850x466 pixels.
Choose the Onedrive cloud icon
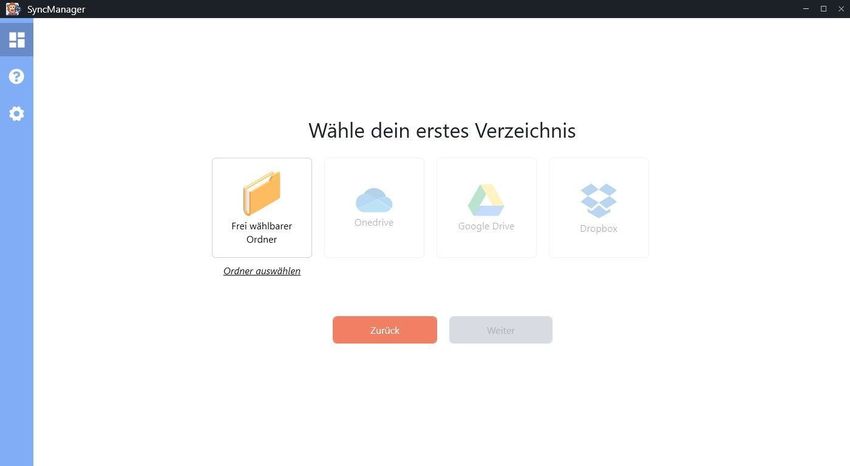point(374,200)
